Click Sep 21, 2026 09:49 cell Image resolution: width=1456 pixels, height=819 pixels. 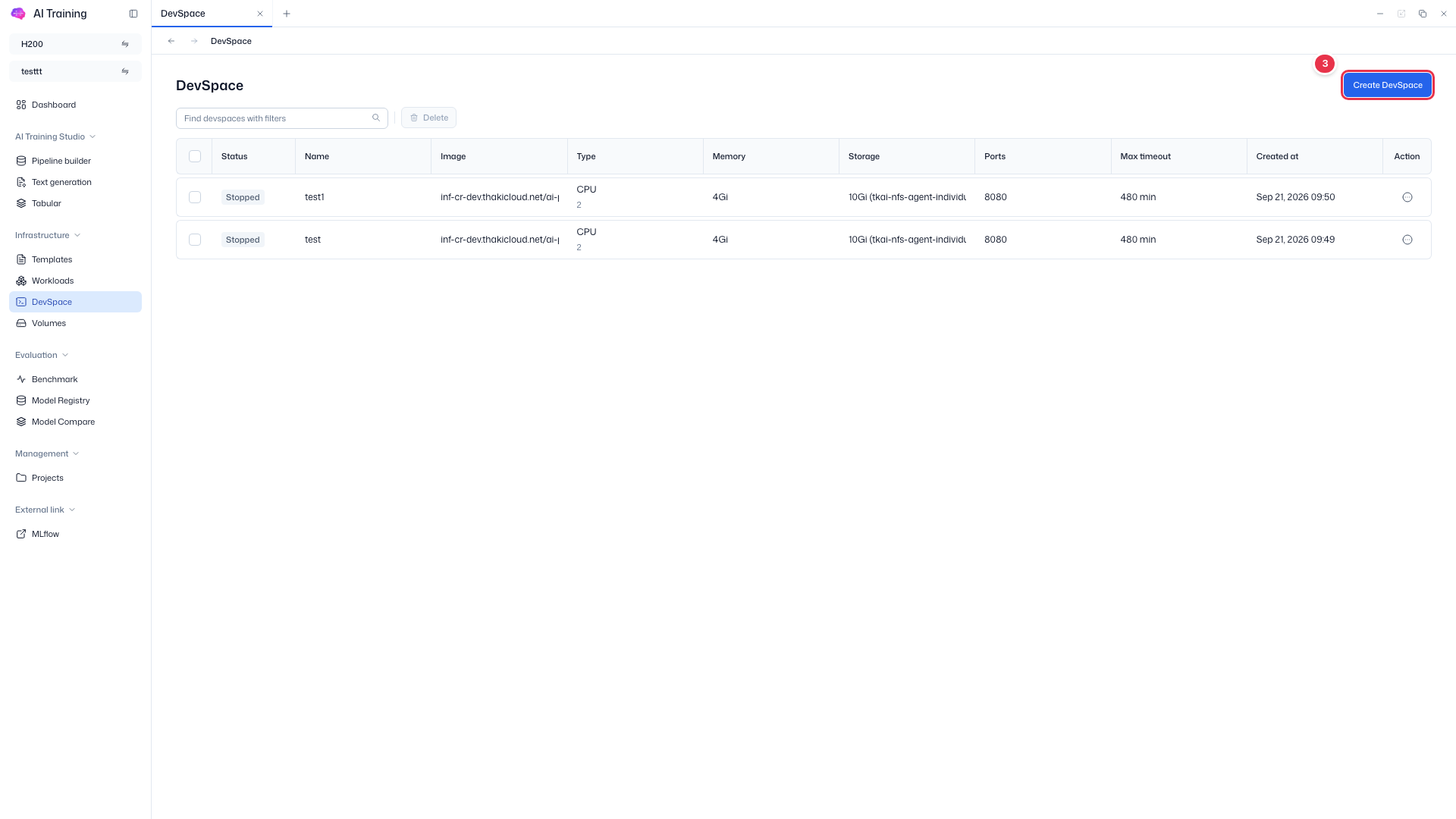pos(1295,240)
